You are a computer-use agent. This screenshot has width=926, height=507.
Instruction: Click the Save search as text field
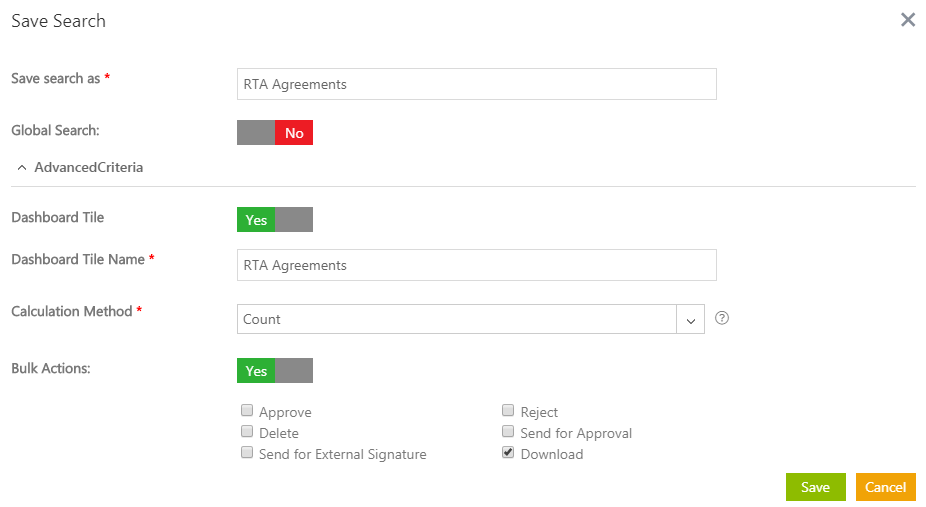click(x=477, y=85)
